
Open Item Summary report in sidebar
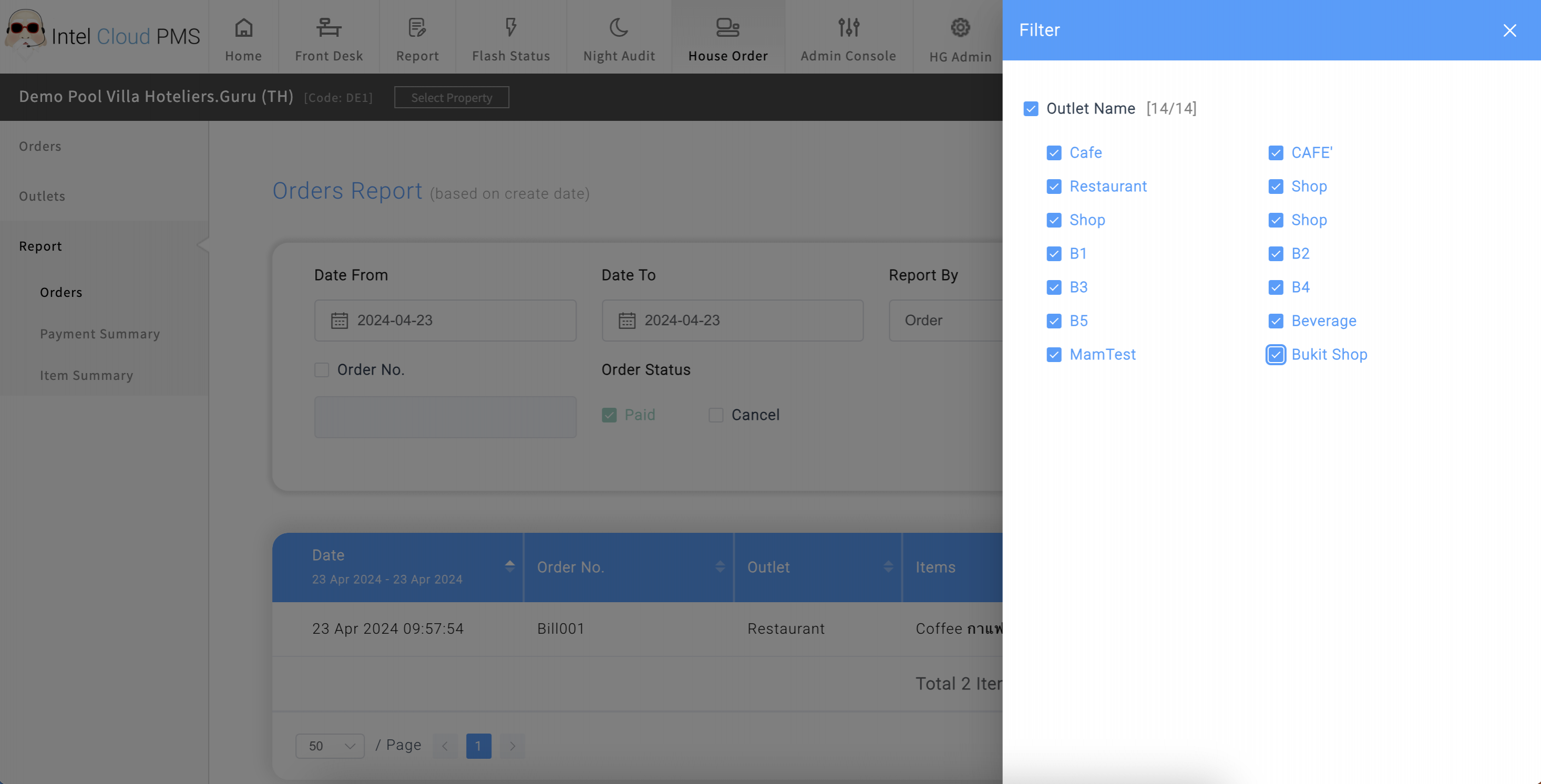[87, 376]
